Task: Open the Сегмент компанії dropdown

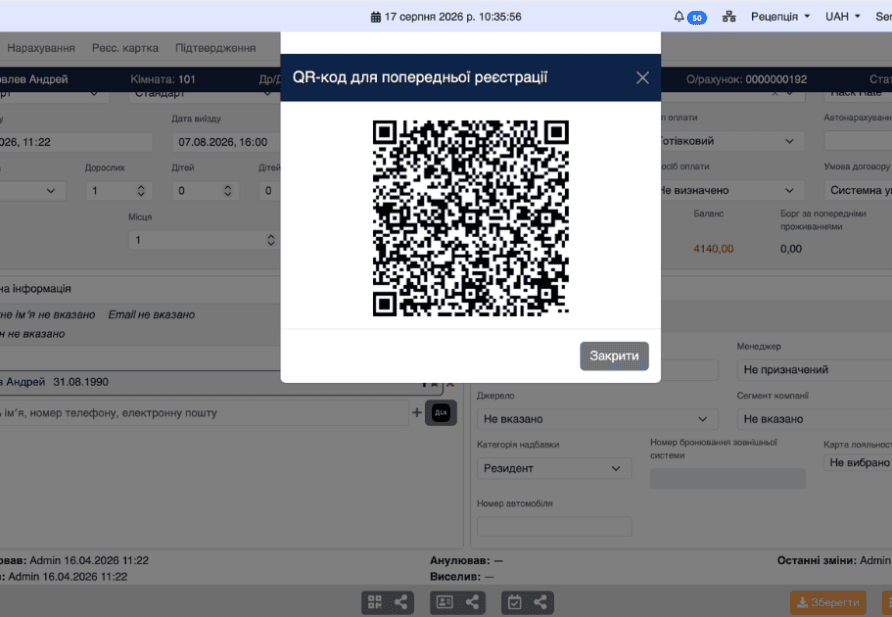Action: tap(814, 419)
